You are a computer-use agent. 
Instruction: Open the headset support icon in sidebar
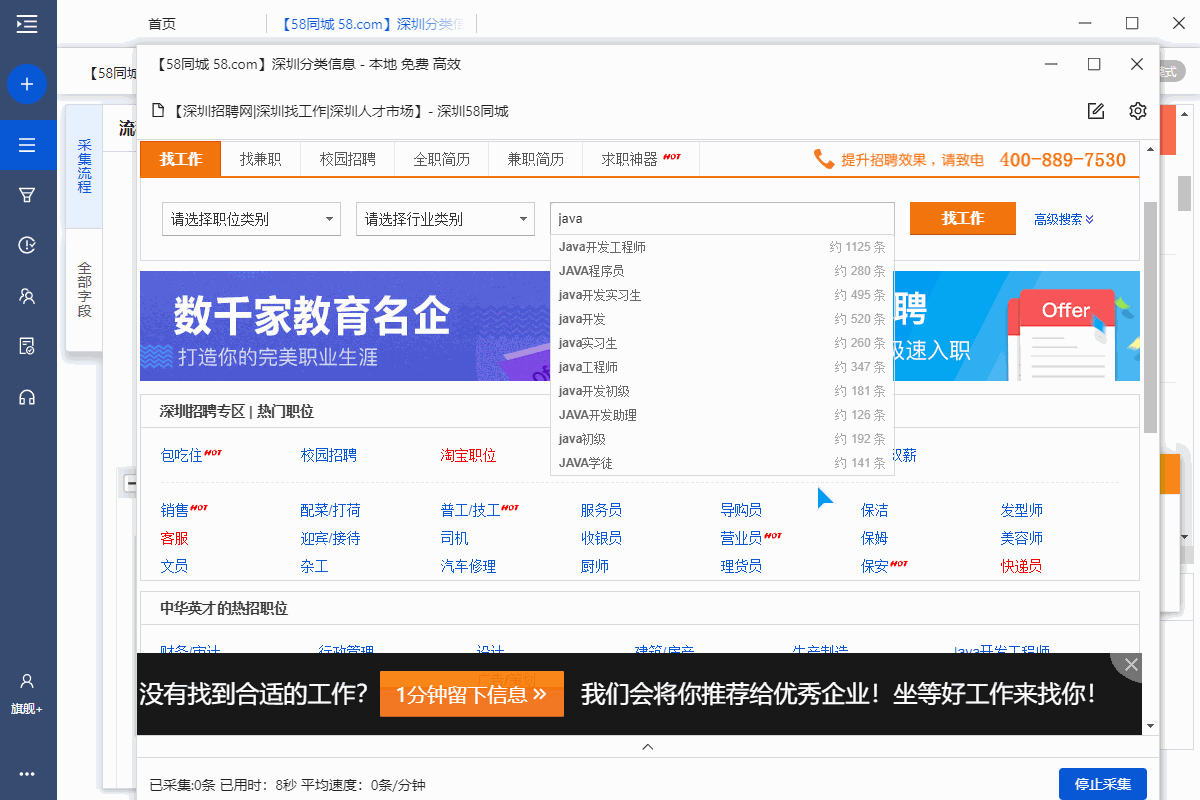pos(27,398)
